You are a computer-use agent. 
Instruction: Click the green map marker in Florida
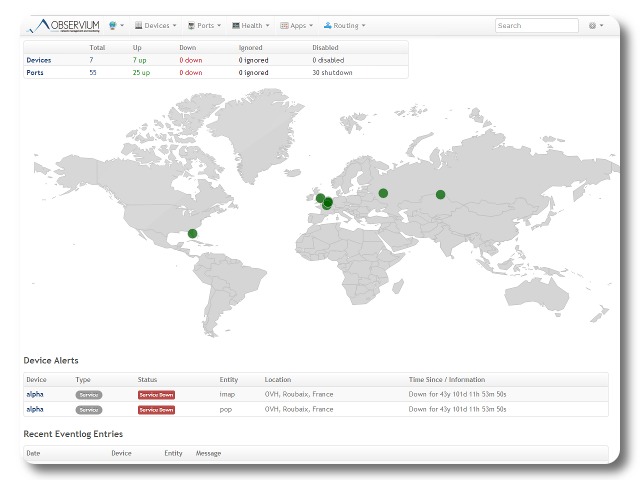(193, 233)
